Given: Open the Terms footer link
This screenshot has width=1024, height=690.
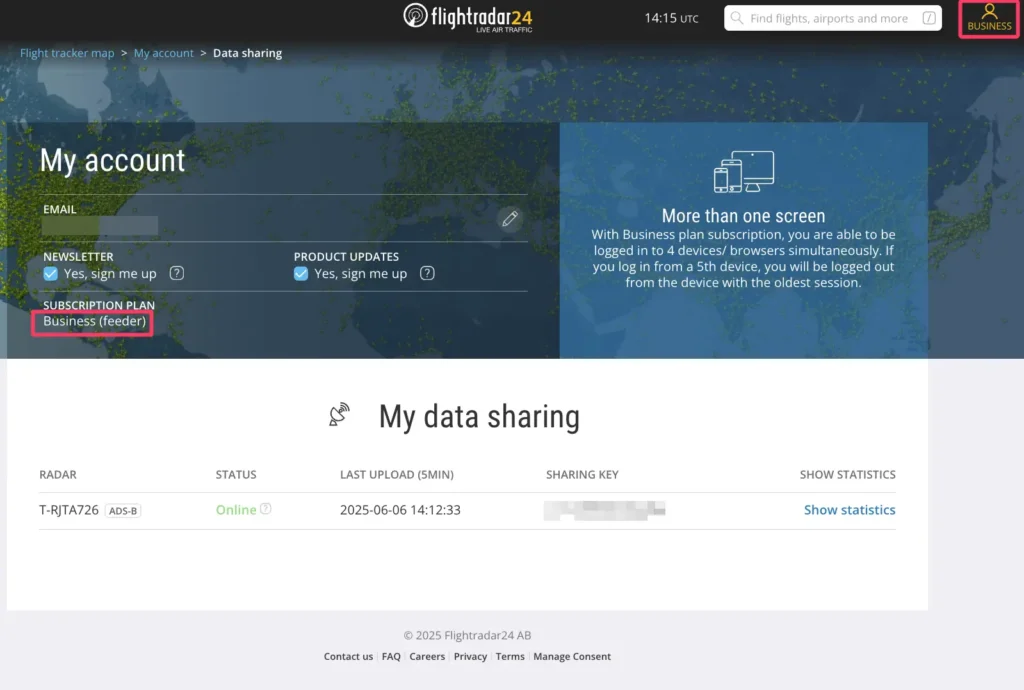Looking at the screenshot, I should click(510, 656).
